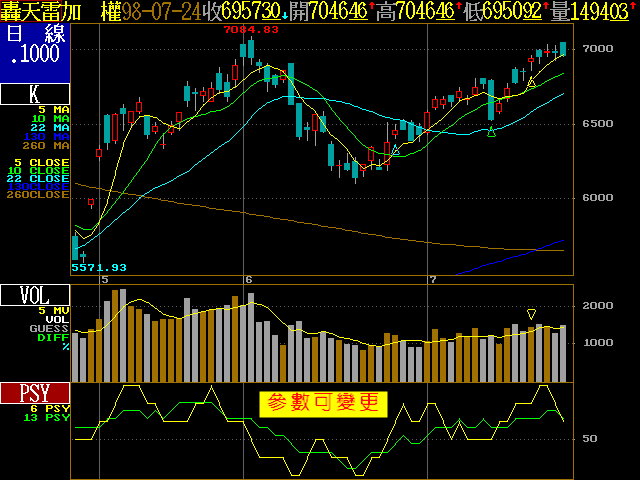Click the 日線 daily period box

[35, 44]
